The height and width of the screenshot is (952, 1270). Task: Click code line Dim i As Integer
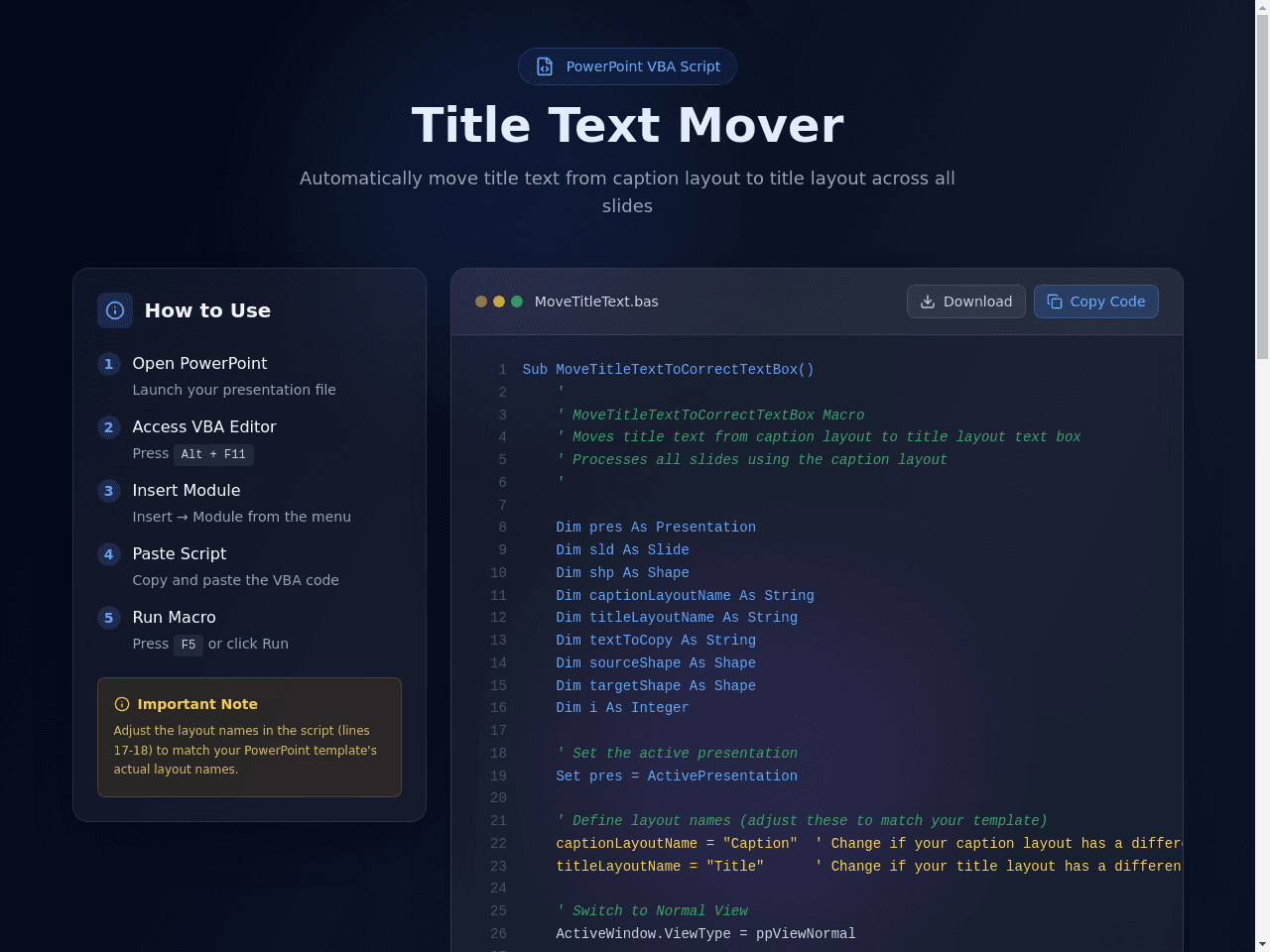tap(622, 708)
